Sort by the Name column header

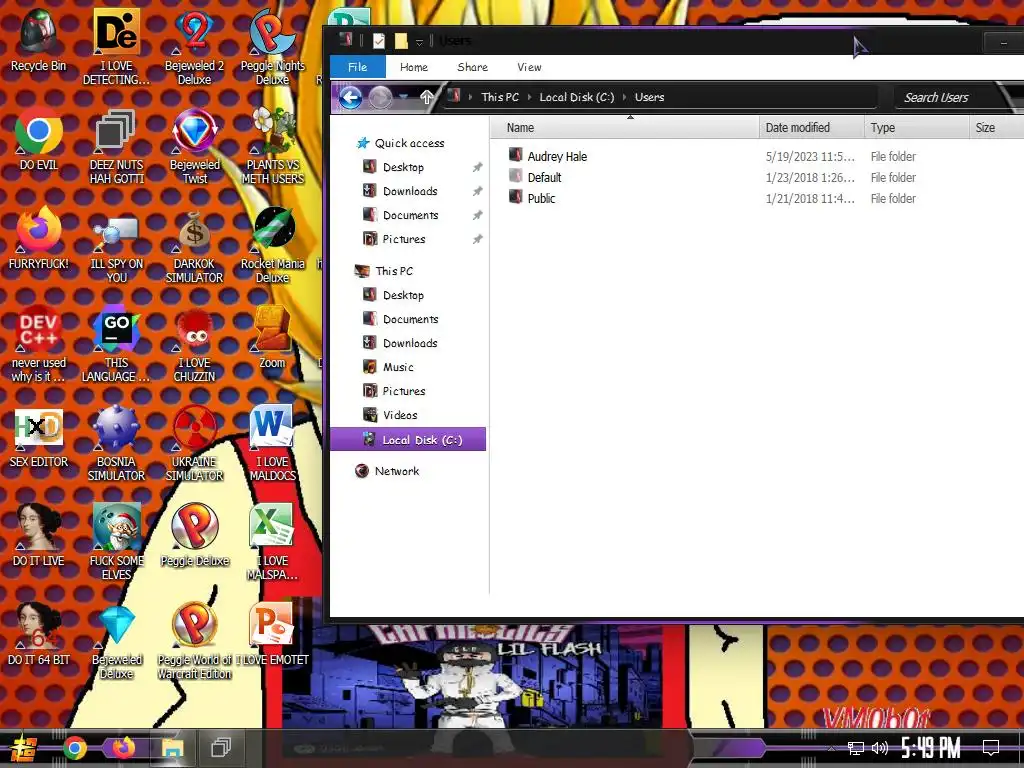click(624, 127)
